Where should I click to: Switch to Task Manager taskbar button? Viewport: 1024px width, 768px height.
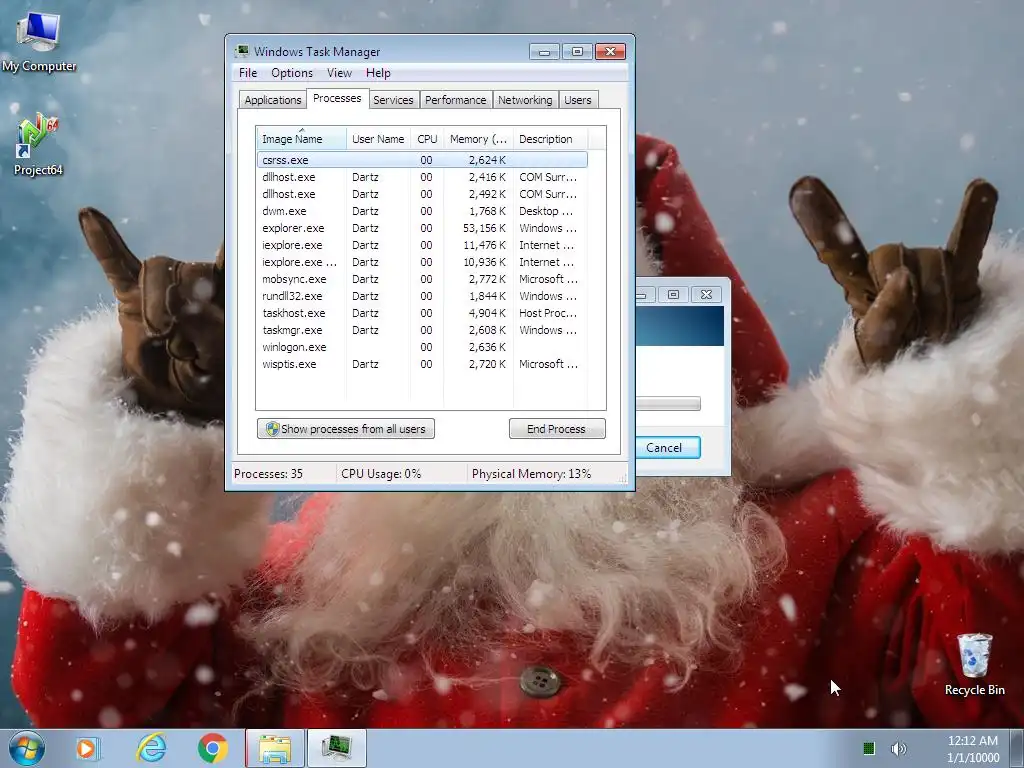point(336,748)
